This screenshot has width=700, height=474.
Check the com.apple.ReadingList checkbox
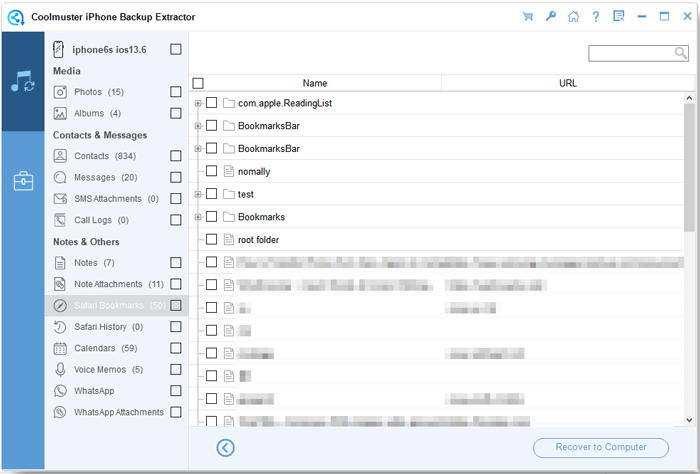coord(212,103)
